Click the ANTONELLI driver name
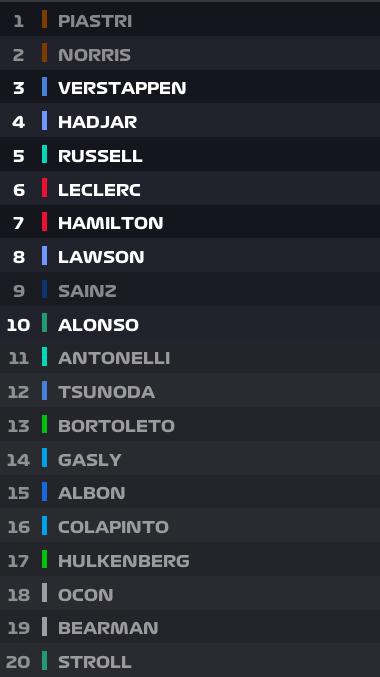380x677 pixels. pos(114,358)
